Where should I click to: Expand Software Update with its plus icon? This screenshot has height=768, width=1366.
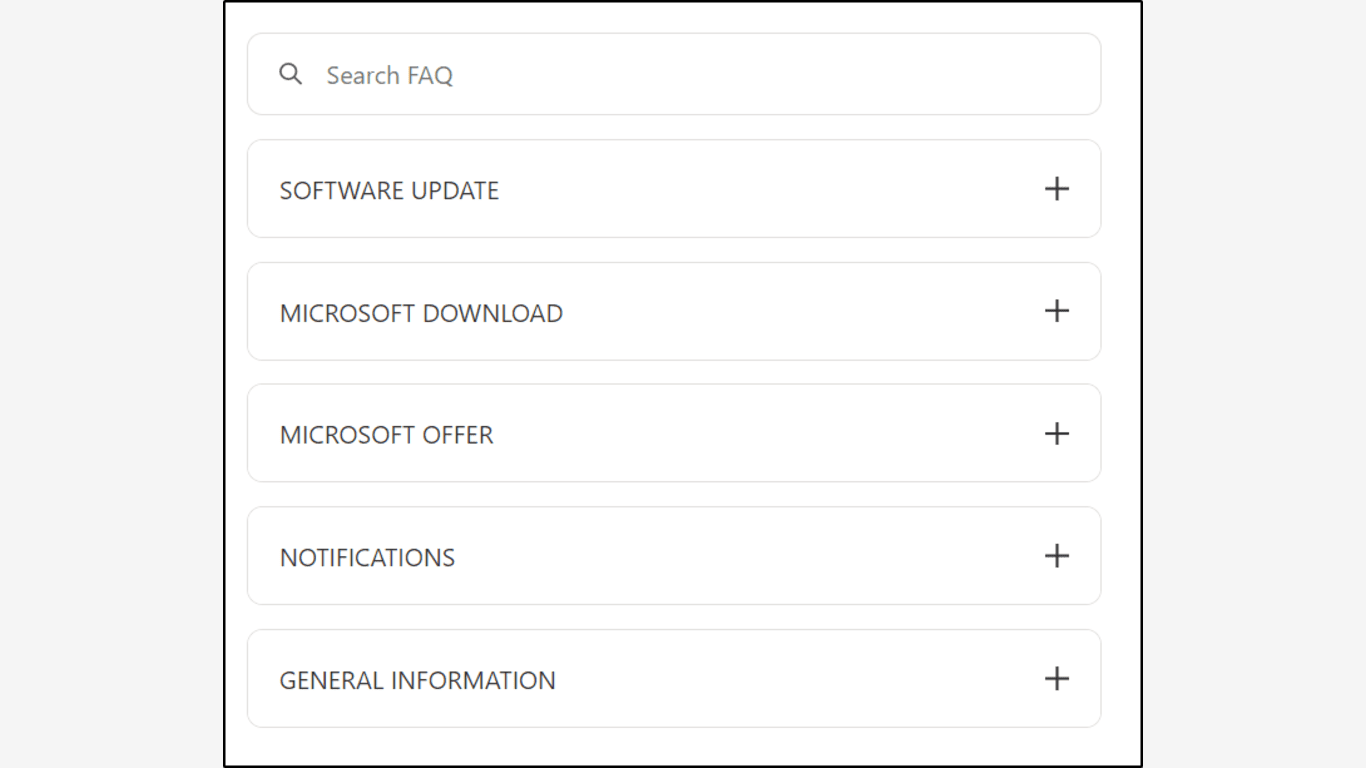pos(1056,189)
